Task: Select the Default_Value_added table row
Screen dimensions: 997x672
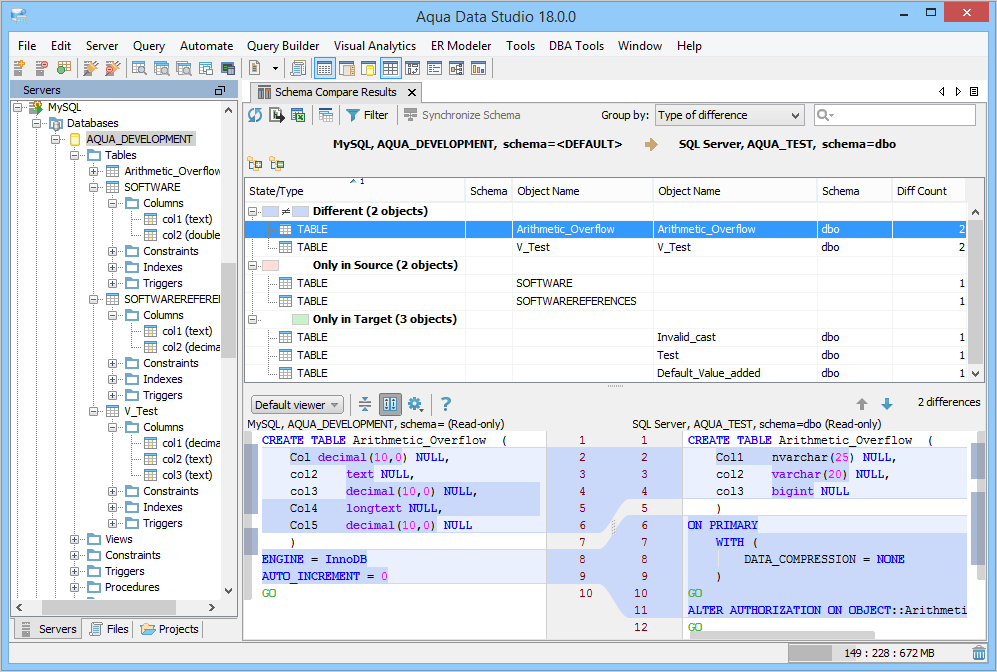Action: [605, 373]
